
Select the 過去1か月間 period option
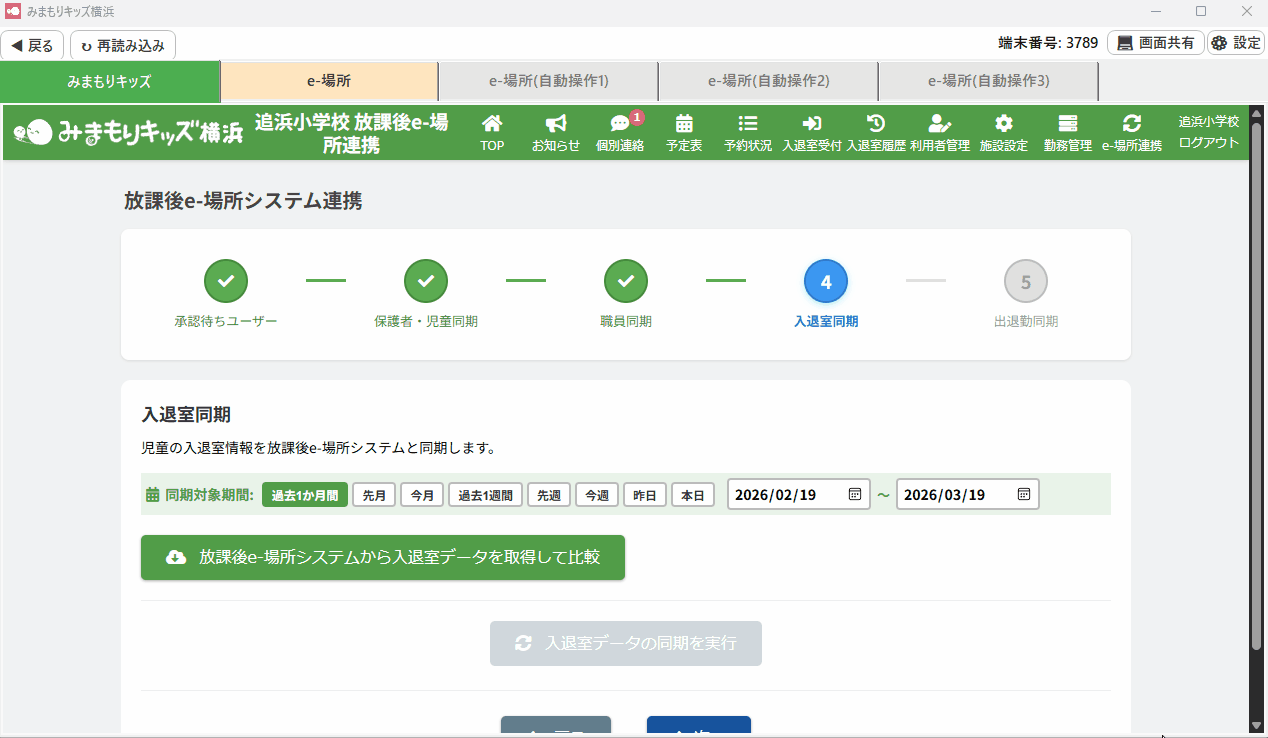(305, 495)
